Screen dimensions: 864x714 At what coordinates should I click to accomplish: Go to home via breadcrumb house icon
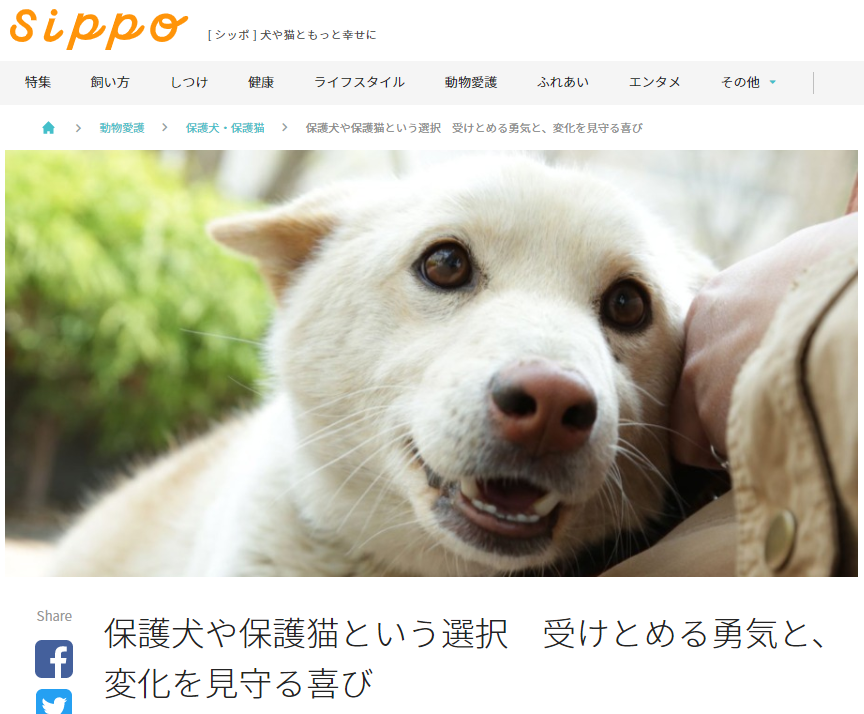pos(48,128)
